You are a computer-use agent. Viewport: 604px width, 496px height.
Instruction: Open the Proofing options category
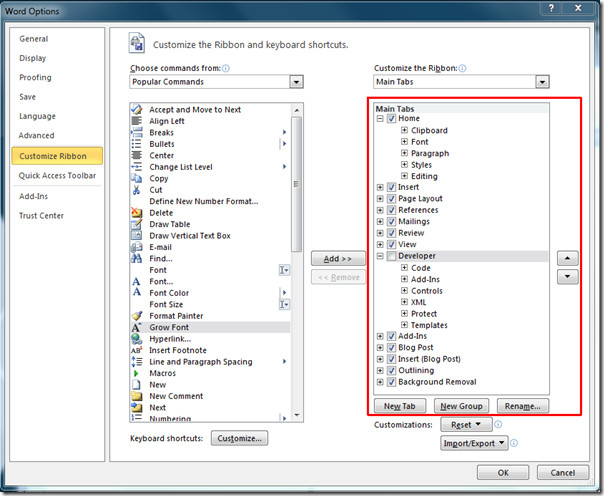(35, 77)
